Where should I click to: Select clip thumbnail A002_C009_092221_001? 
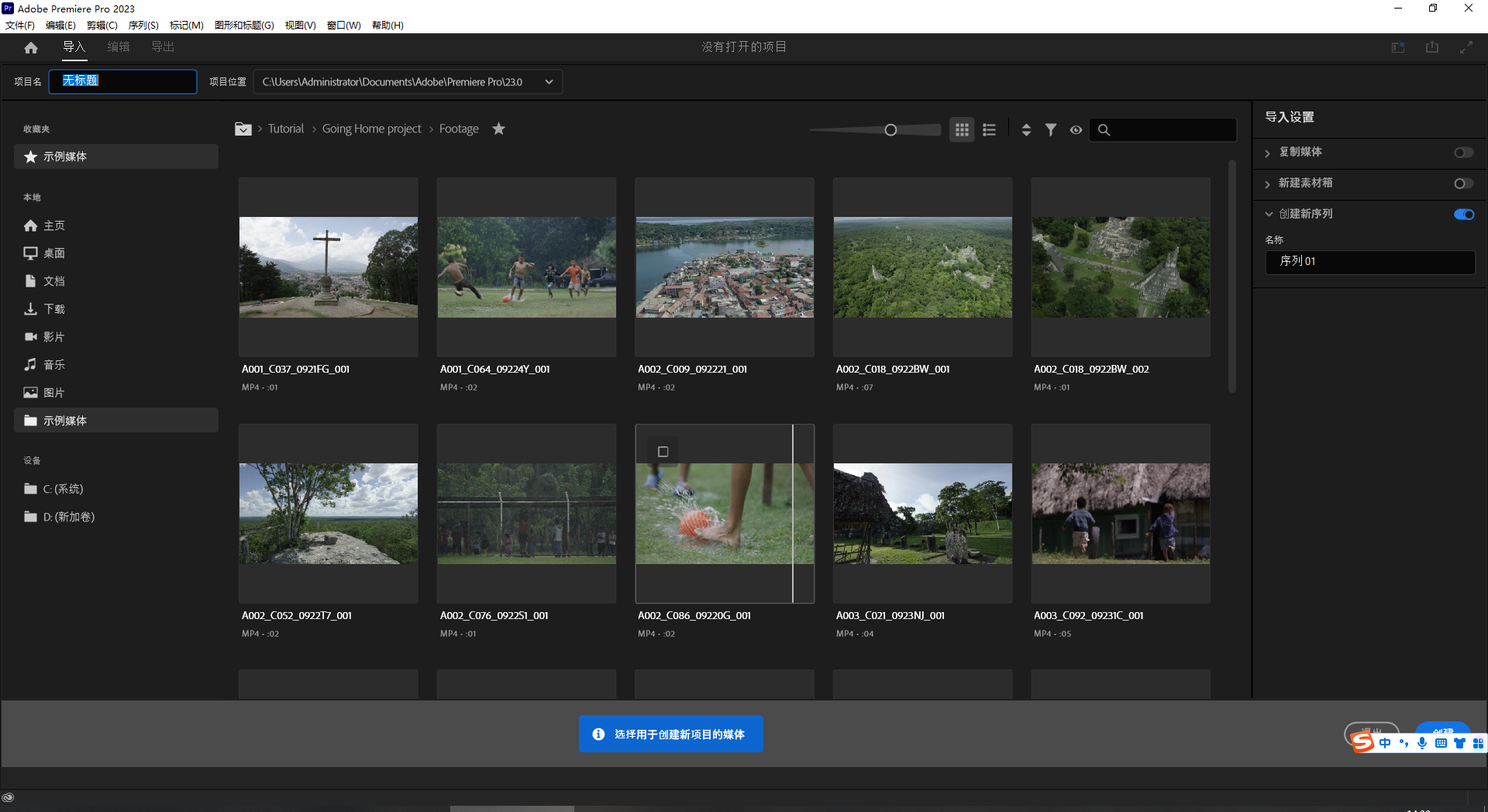pos(725,267)
